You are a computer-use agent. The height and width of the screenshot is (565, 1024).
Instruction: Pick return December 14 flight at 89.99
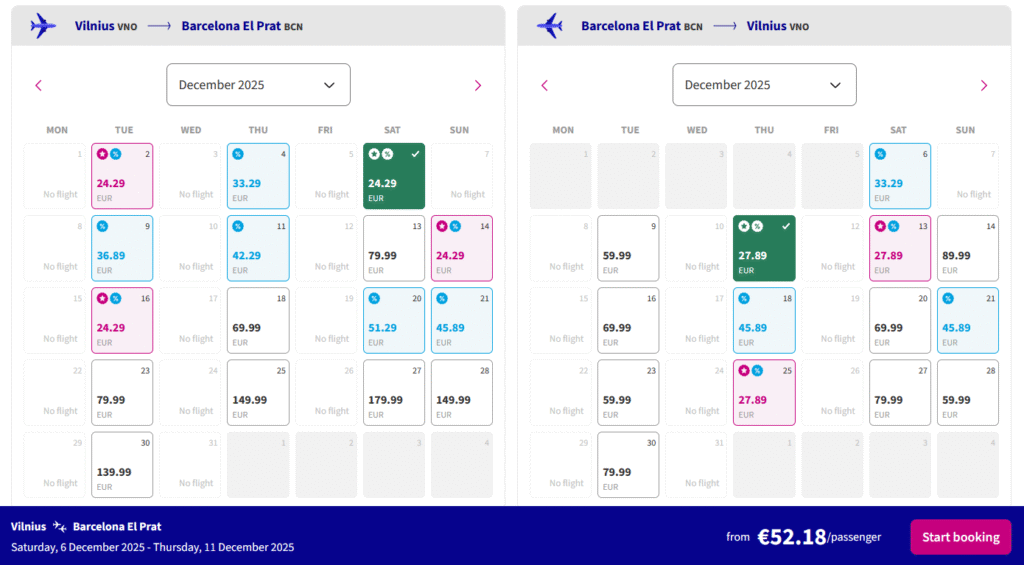968,249
